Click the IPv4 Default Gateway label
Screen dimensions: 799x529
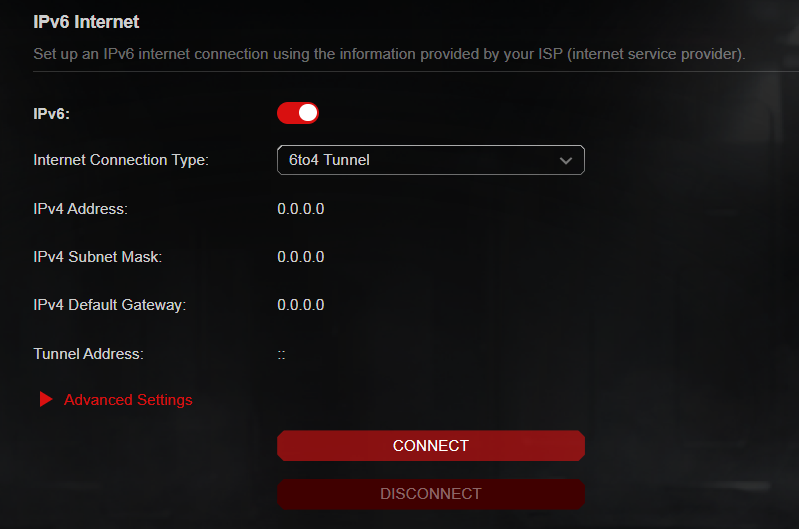pyautogui.click(x=110, y=305)
